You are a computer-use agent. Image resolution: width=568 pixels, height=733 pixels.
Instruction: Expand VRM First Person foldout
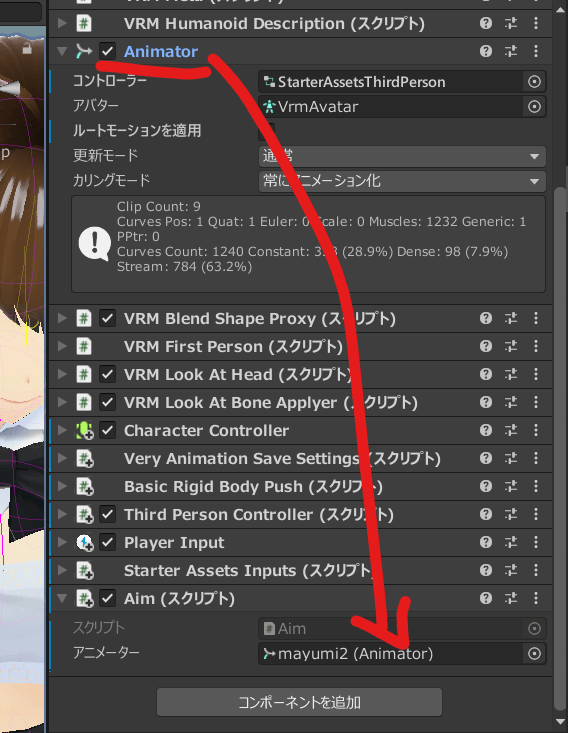[x=62, y=346]
